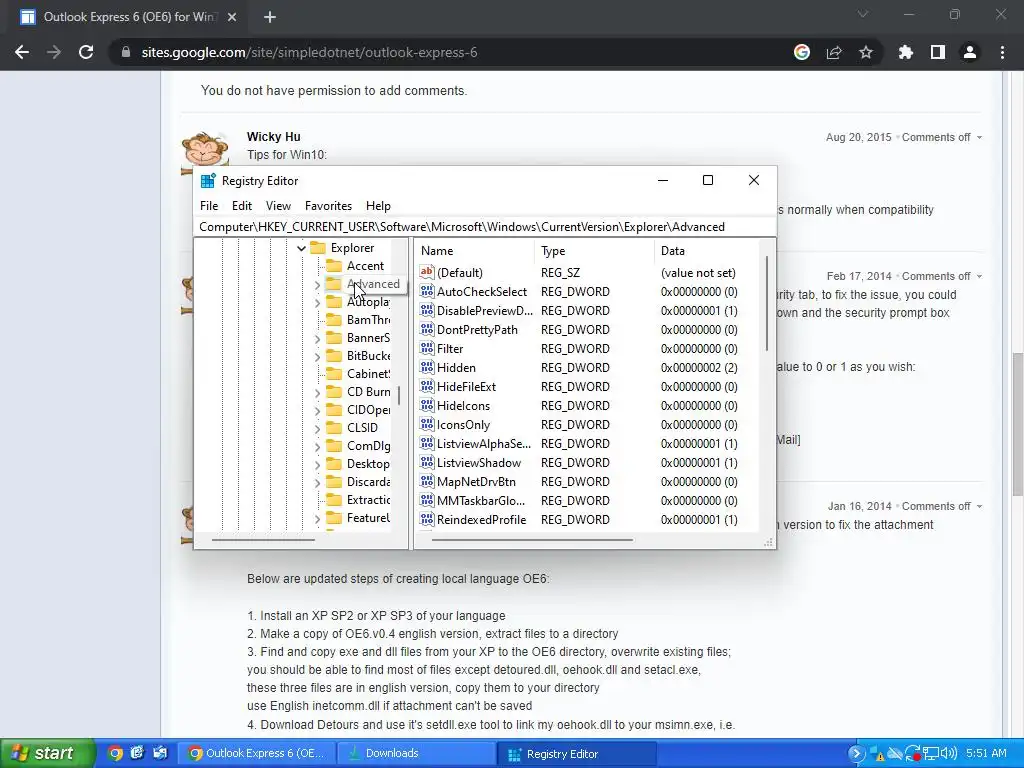The height and width of the screenshot is (768, 1024).
Task: Switch to Downloads taskbar window
Action: click(x=415, y=753)
